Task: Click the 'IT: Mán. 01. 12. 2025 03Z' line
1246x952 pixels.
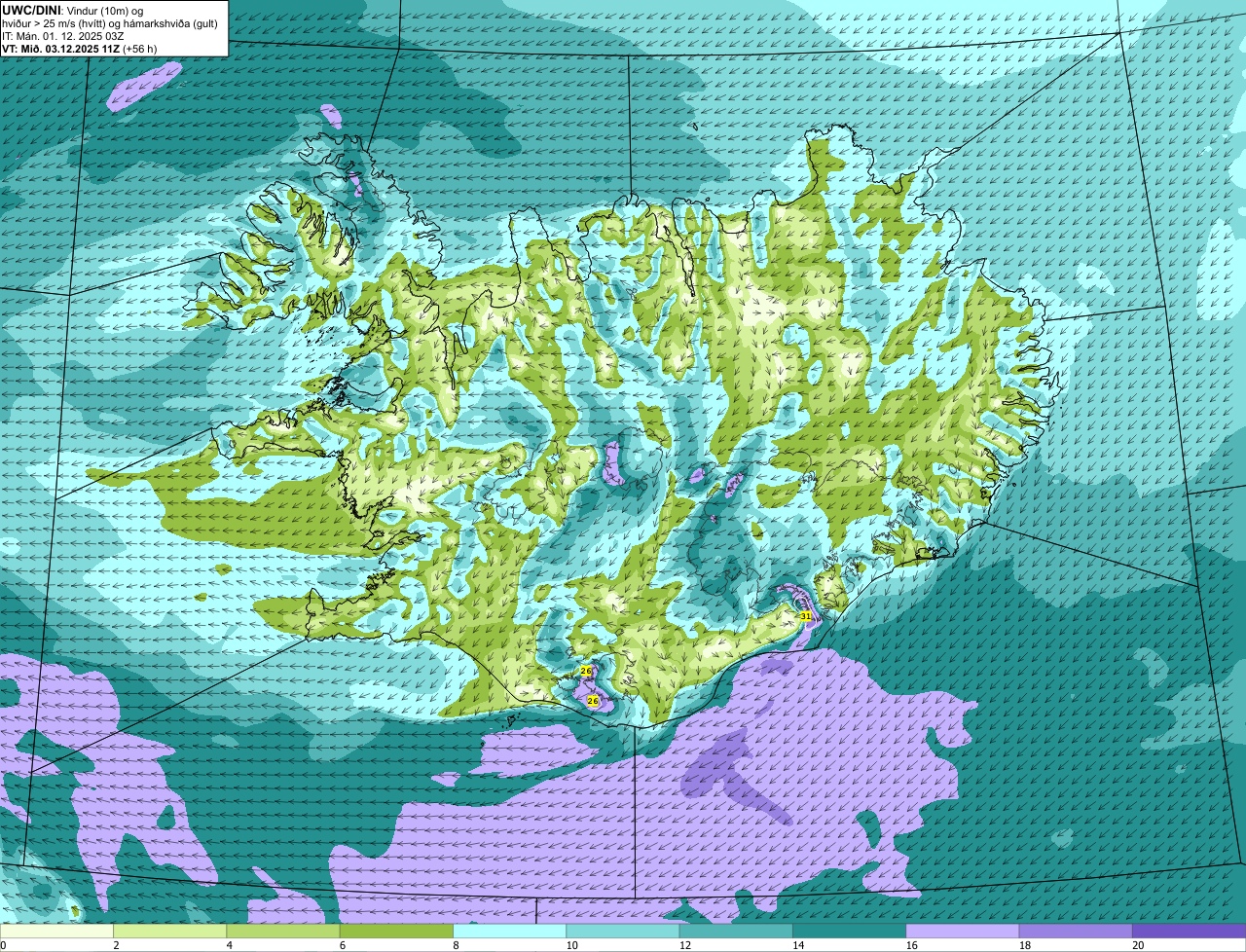Action: [x=62, y=35]
